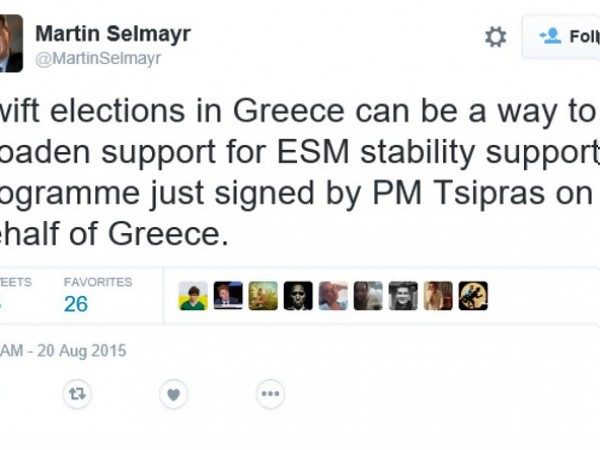
Task: Open the 20 Aug 2015 timestamp
Action: pyautogui.click(x=63, y=351)
